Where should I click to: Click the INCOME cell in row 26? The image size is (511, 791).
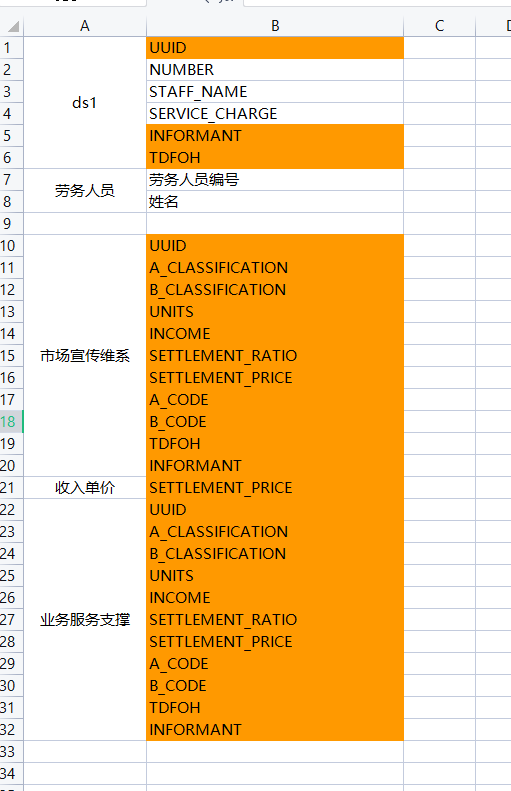pyautogui.click(x=275, y=598)
